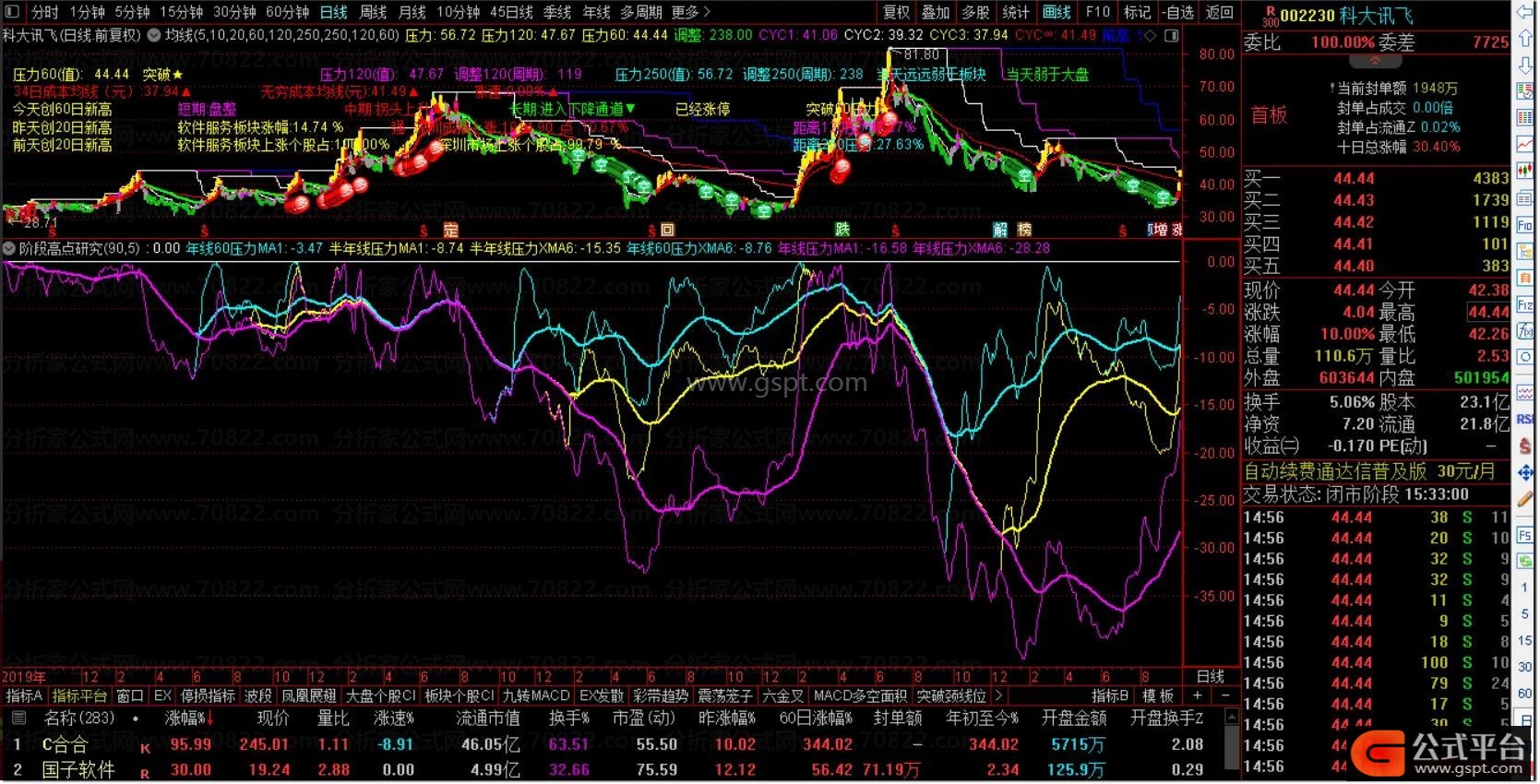Open the candlestick chart icon in right sidebar
Viewport: 1540px width, 784px height.
click(x=1525, y=172)
